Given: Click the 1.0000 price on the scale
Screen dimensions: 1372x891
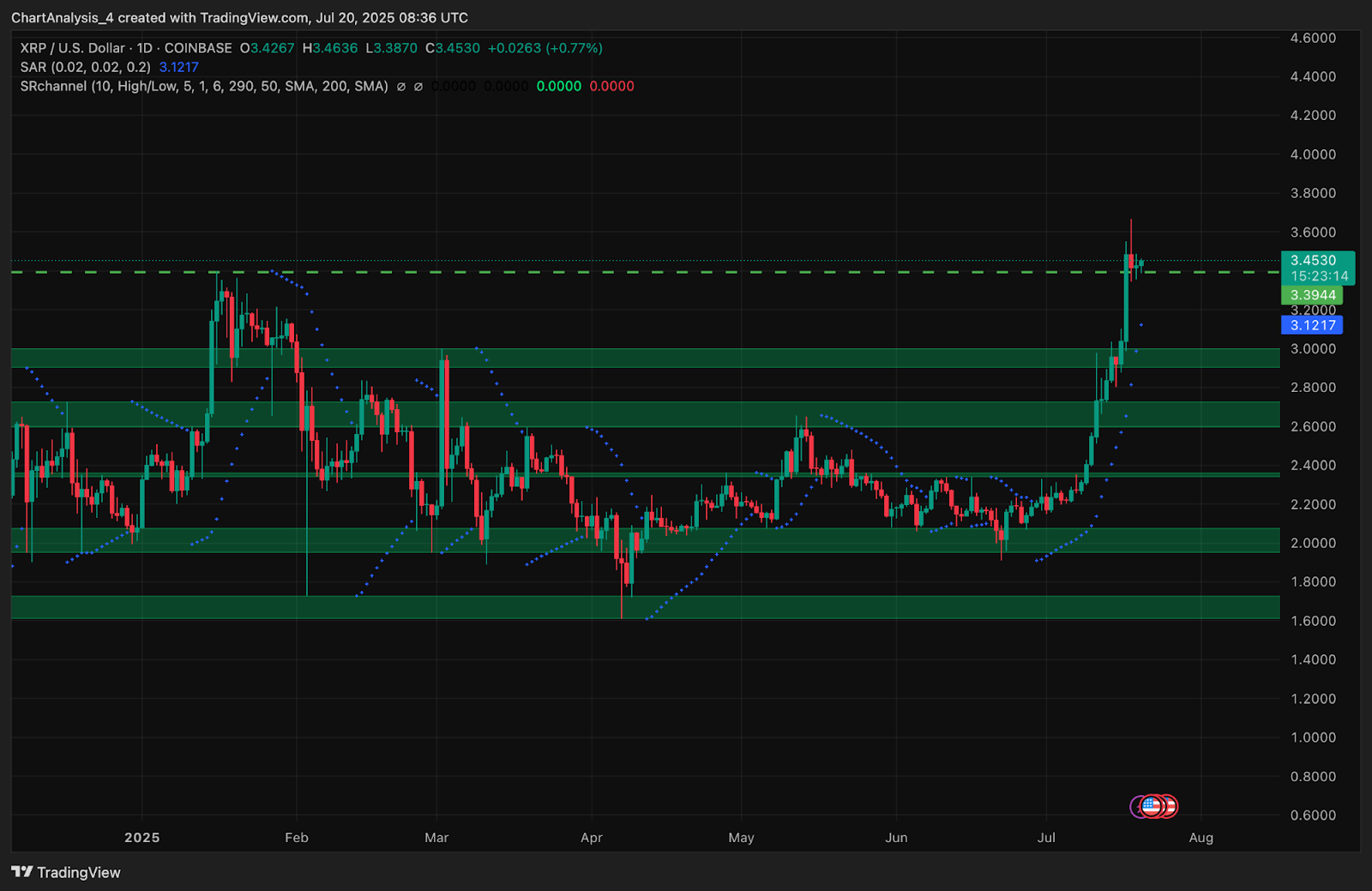Looking at the screenshot, I should point(1313,737).
